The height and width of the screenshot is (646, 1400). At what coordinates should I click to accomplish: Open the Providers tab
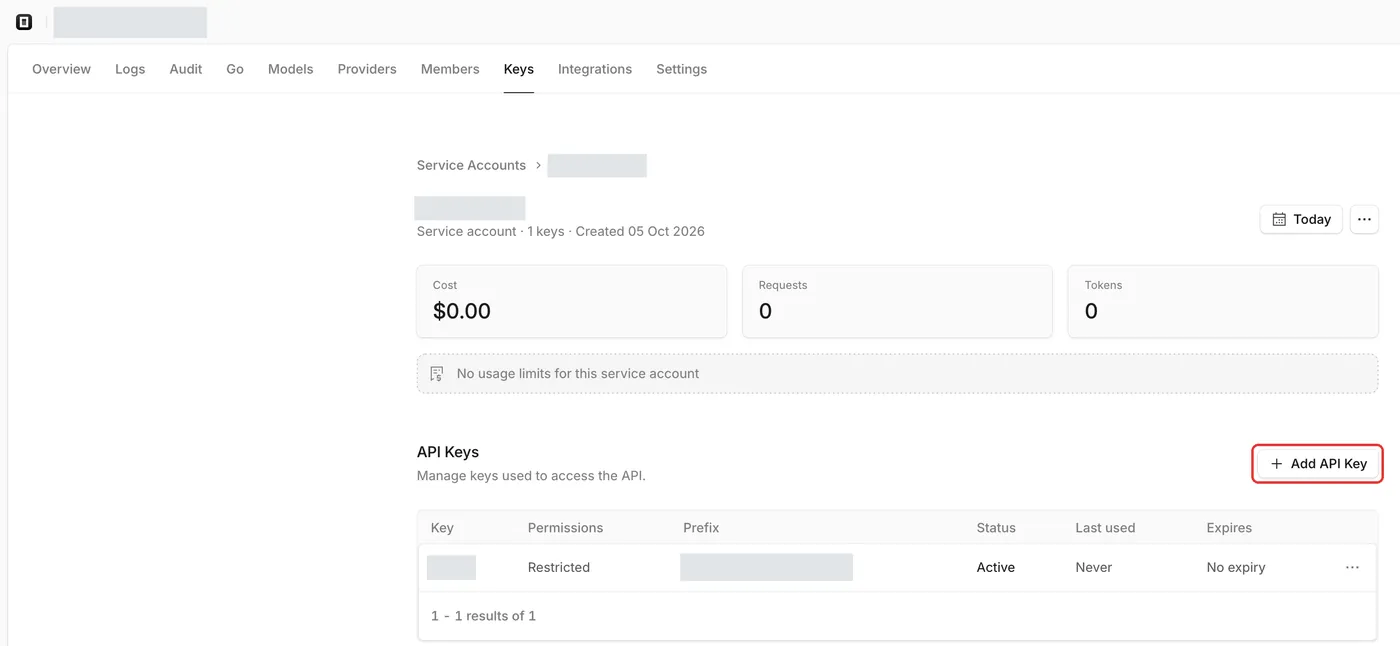367,69
